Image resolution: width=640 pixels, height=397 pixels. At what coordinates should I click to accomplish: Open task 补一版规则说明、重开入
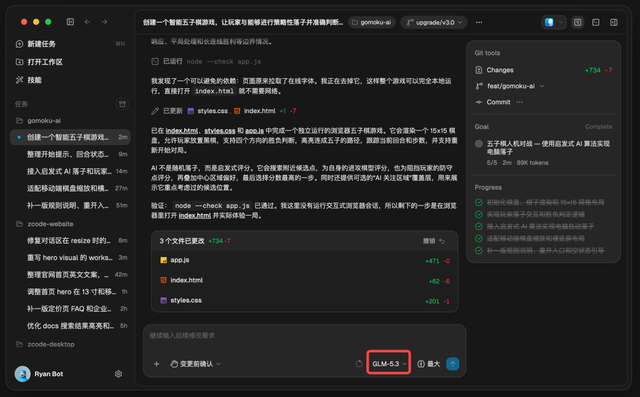[x=70, y=205]
